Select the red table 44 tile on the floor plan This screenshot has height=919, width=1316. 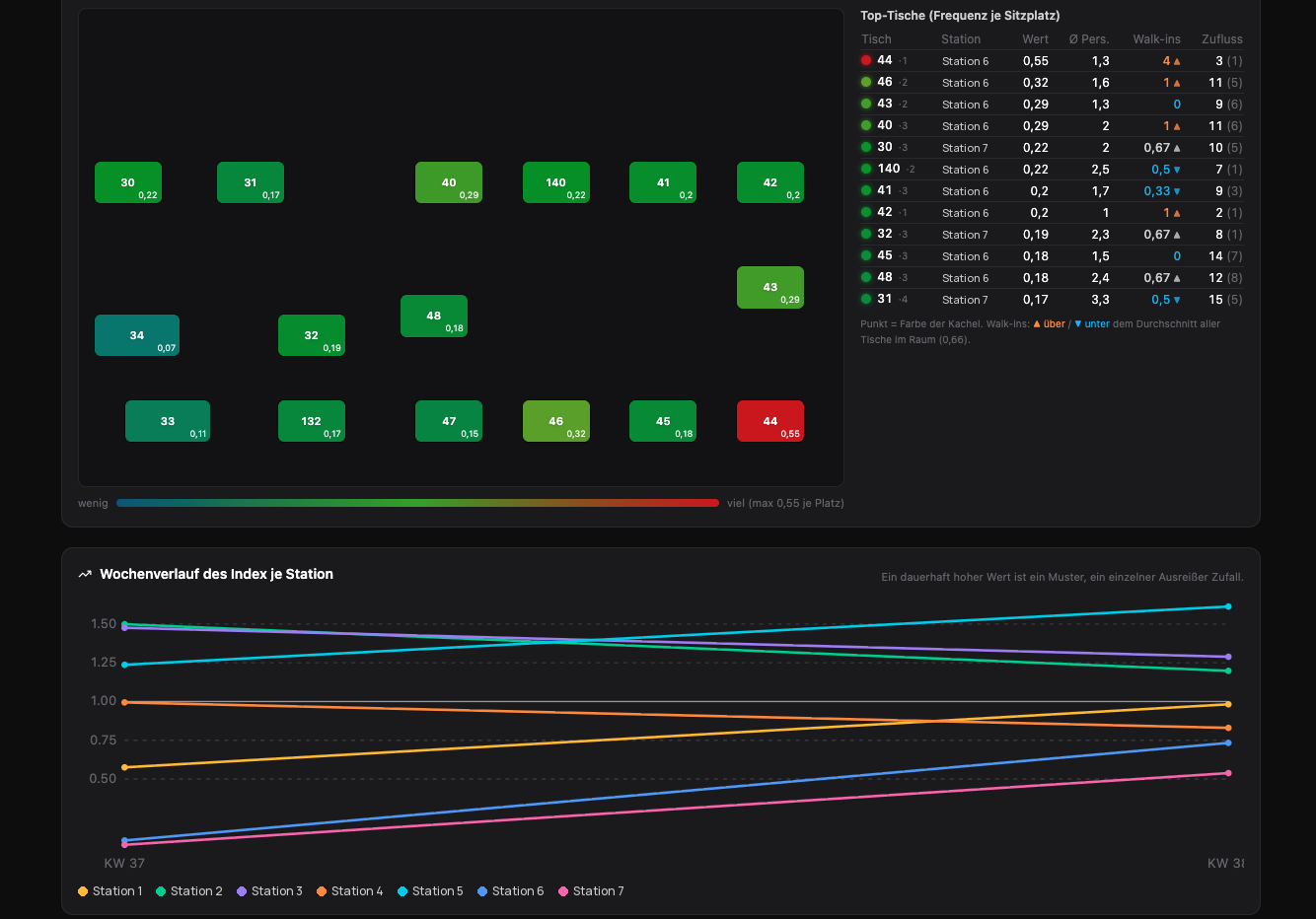click(770, 421)
